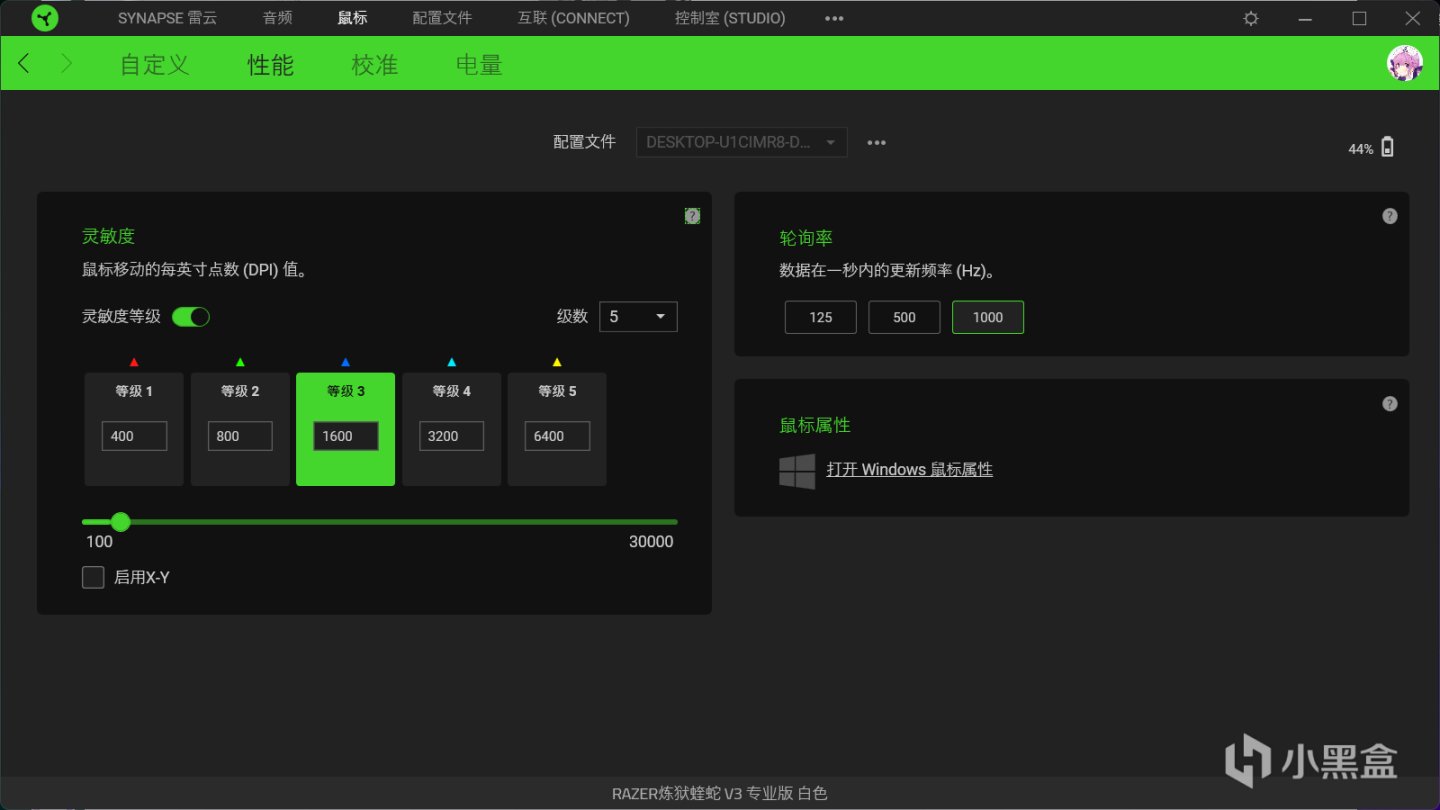Select 等级 3 sensitivity stage
Screen dimensions: 1440x810
(346, 429)
